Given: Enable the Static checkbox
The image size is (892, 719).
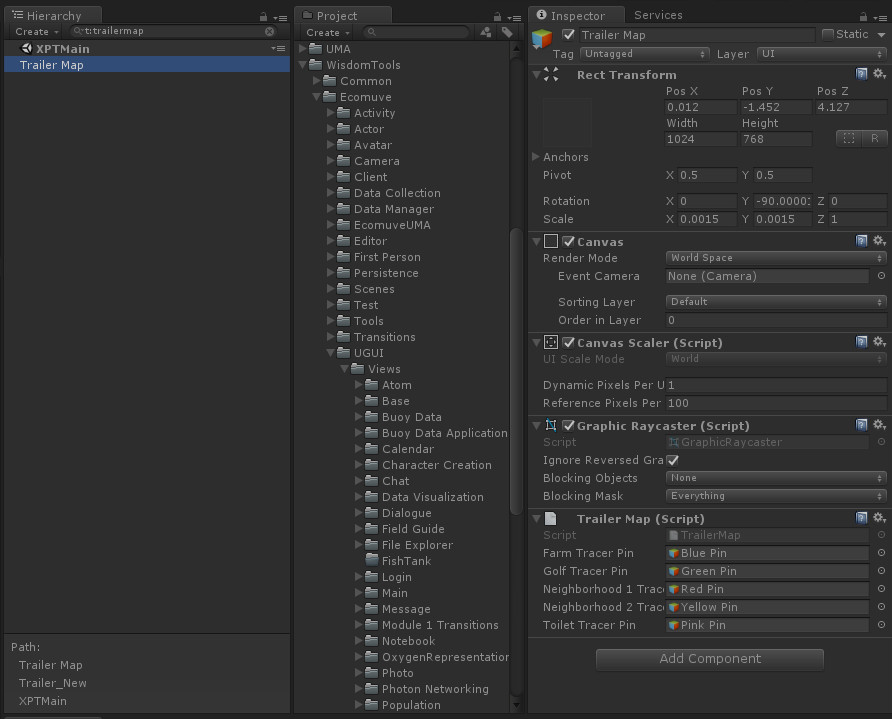Looking at the screenshot, I should coord(828,35).
